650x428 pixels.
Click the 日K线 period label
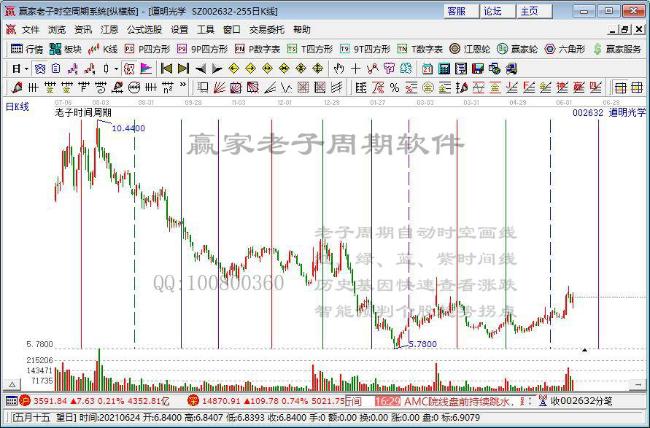pyautogui.click(x=17, y=107)
